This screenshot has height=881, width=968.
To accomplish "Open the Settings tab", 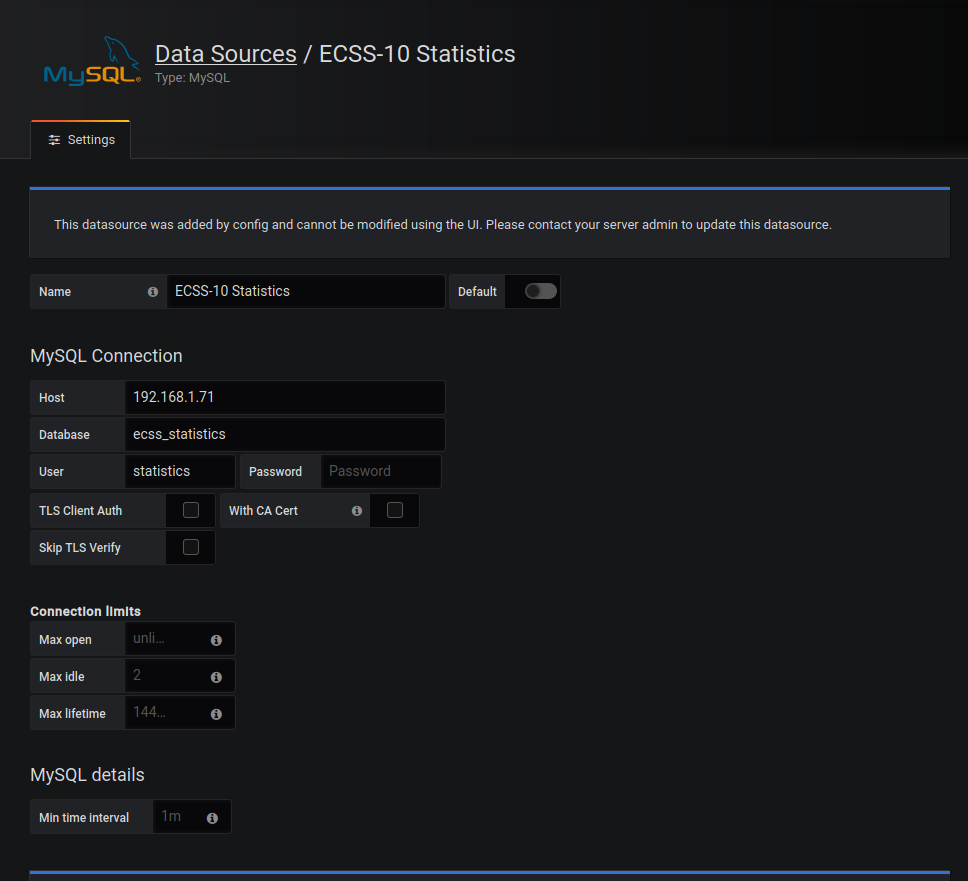I will point(81,140).
